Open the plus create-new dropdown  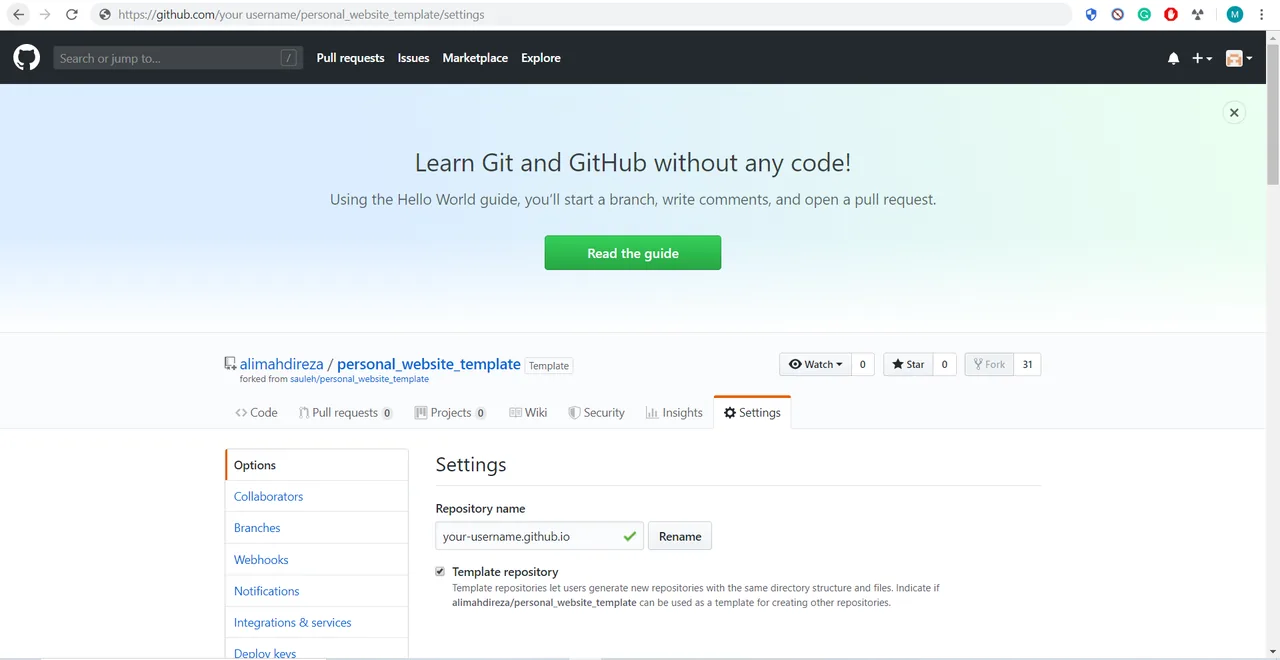click(1202, 59)
